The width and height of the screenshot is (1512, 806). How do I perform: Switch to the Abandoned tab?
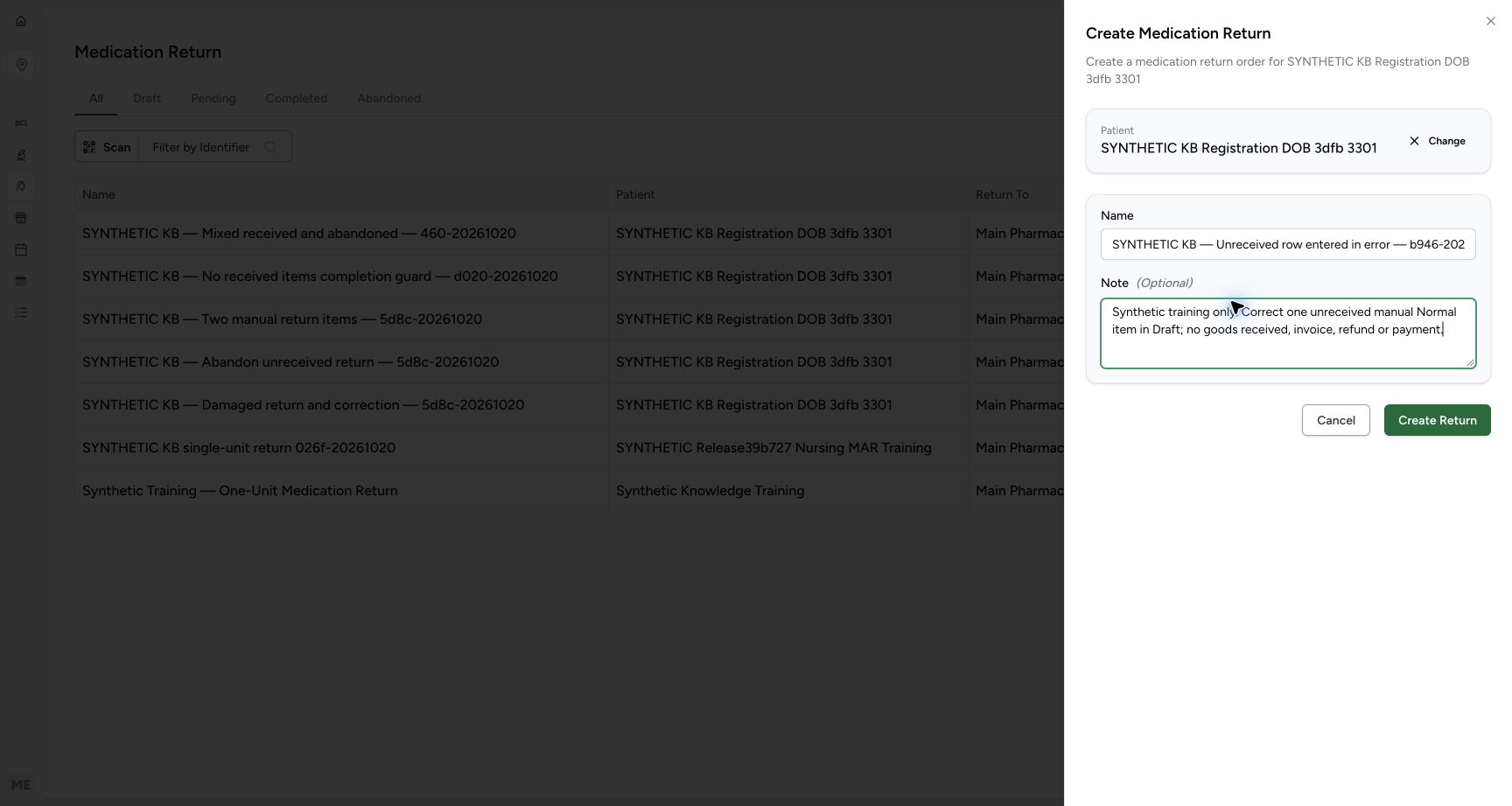pyautogui.click(x=389, y=98)
